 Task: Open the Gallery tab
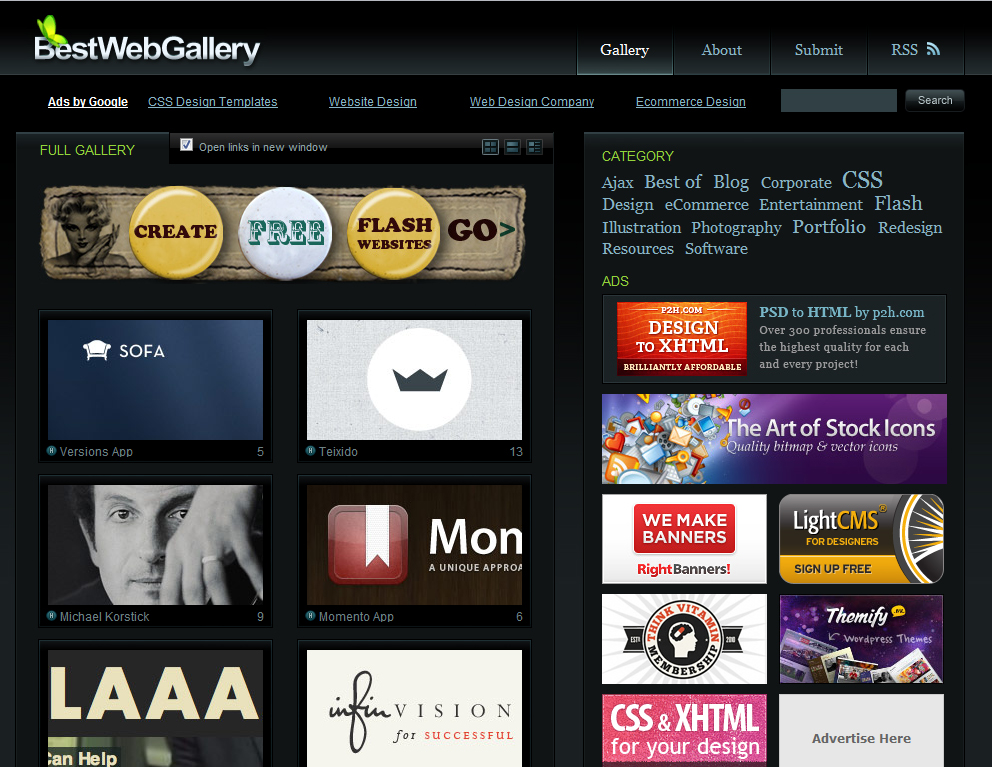coord(624,50)
